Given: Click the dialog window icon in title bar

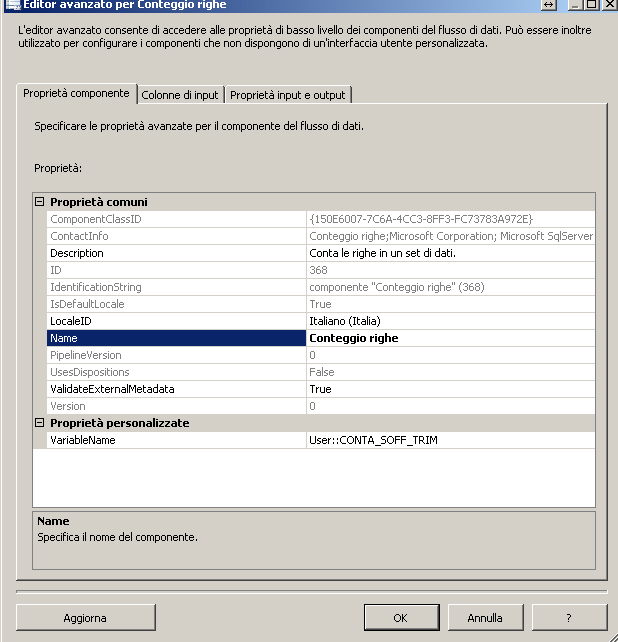Looking at the screenshot, I should click(x=12, y=5).
